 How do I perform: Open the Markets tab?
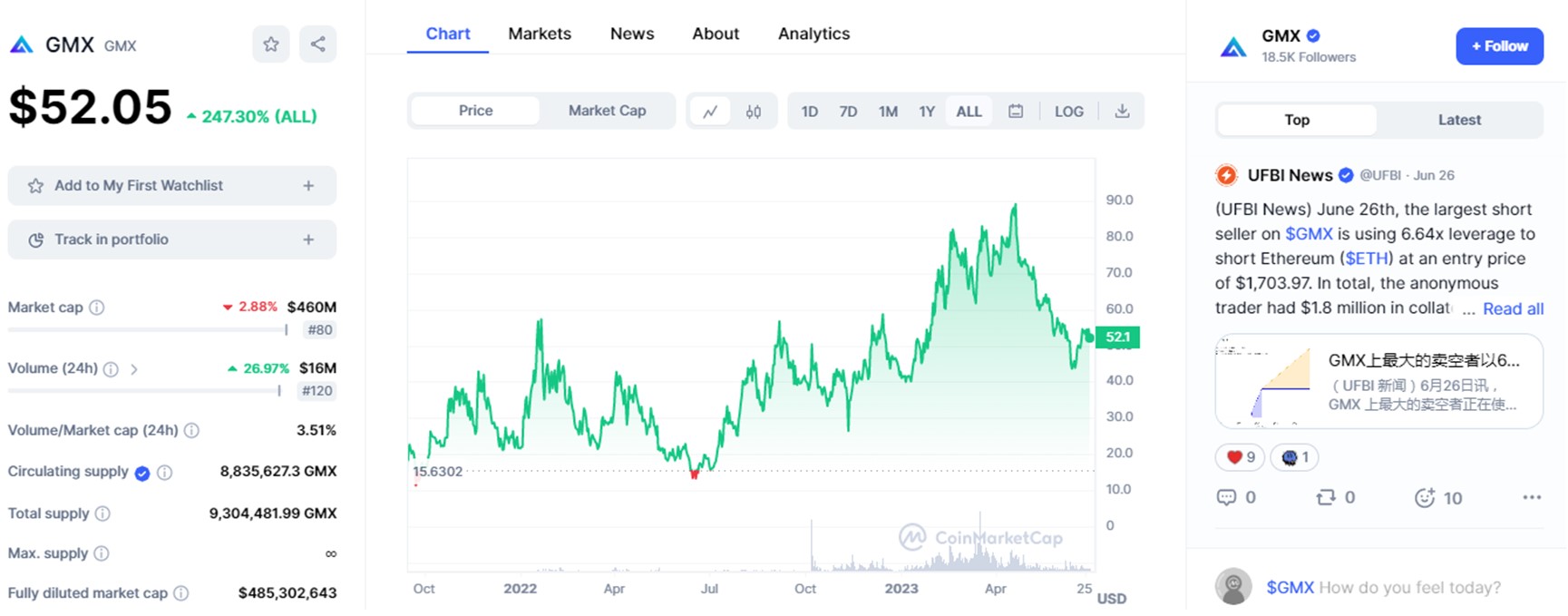coord(540,34)
